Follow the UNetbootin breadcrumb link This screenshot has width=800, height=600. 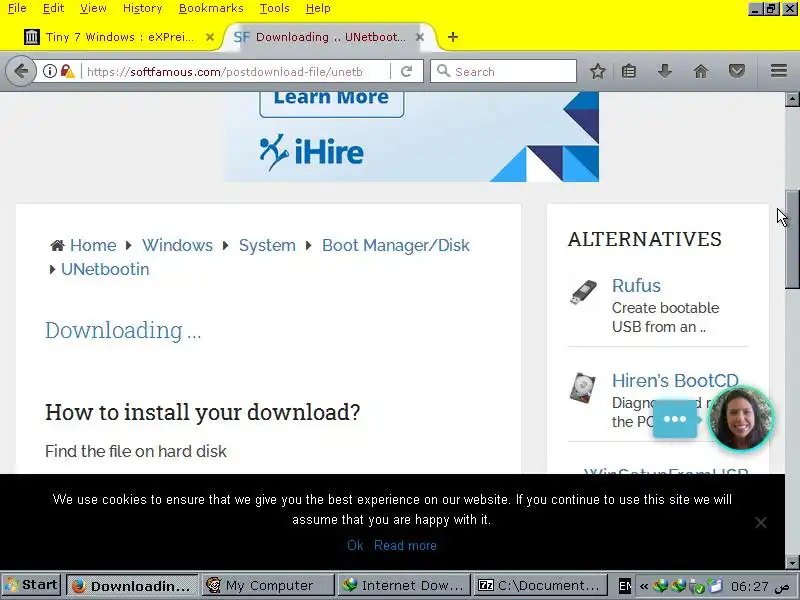tap(105, 269)
